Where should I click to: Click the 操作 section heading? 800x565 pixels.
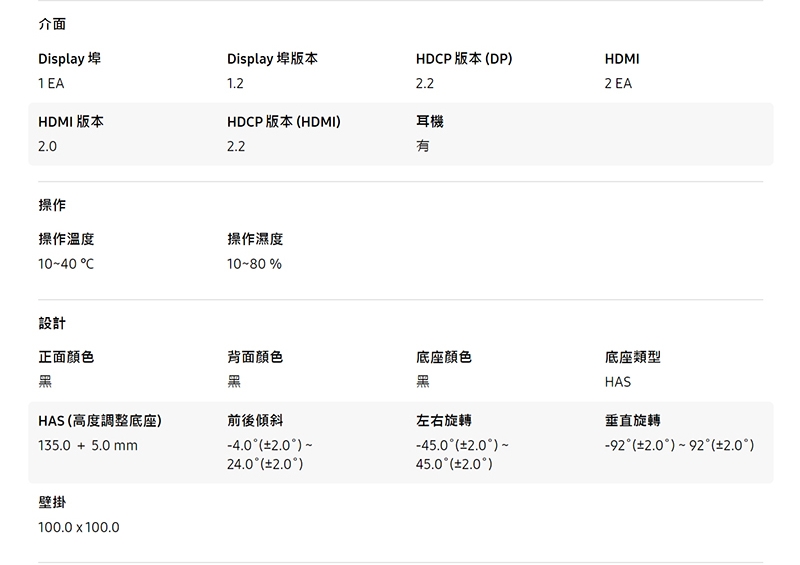coord(52,205)
